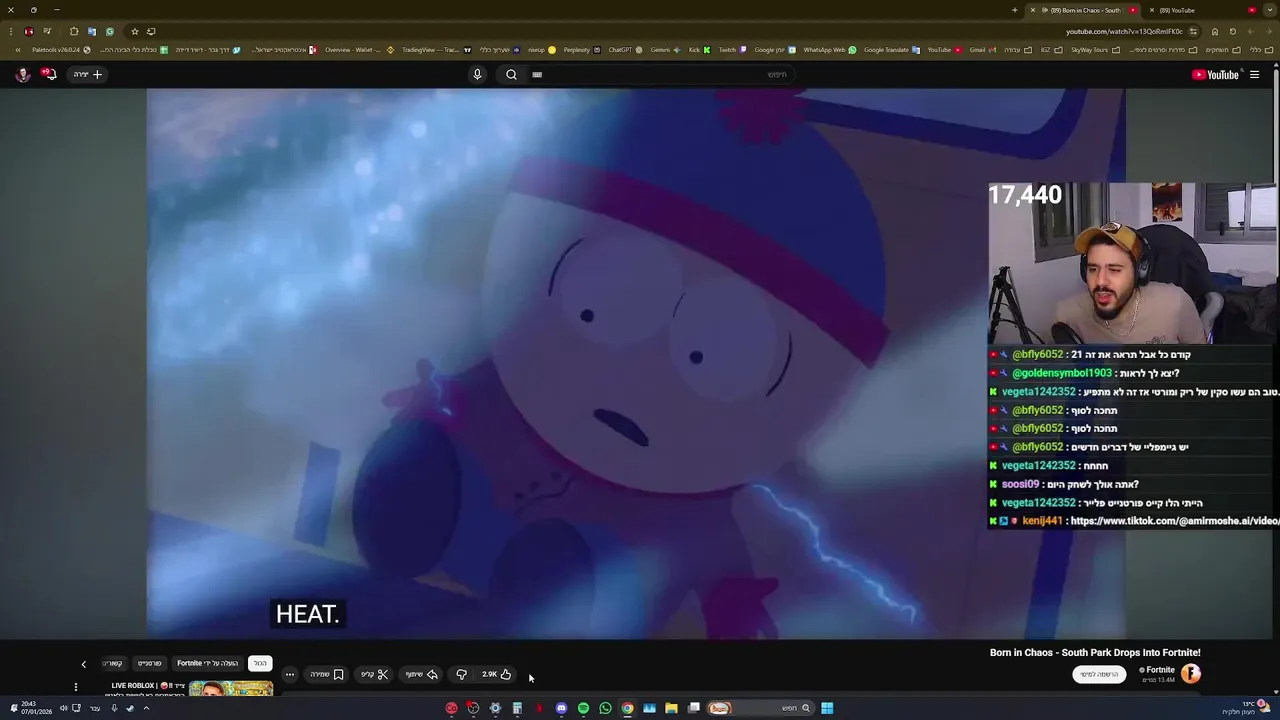Subscribe to the Fortnite channel
The height and width of the screenshot is (720, 1280).
[x=1099, y=674]
